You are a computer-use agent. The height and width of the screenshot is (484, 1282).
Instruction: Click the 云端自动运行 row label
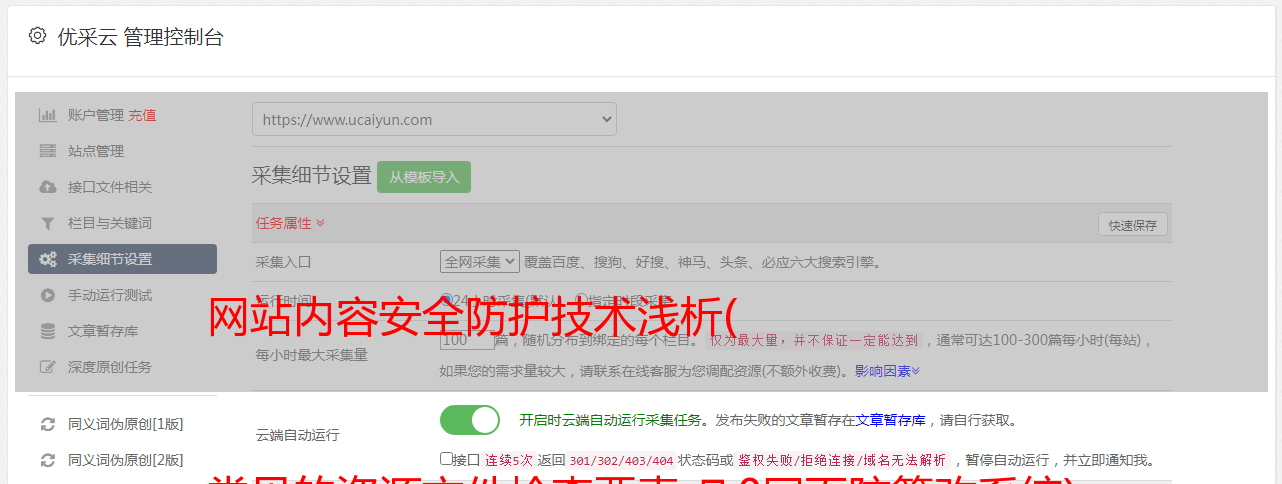coord(298,435)
